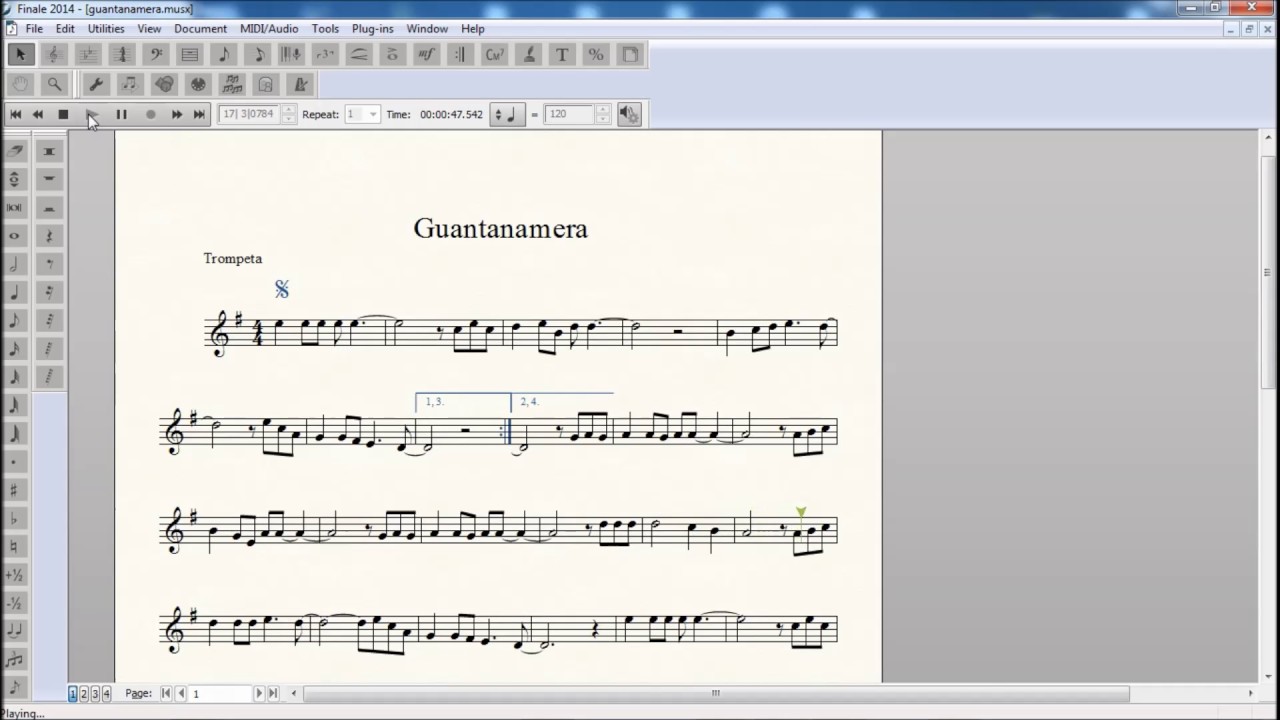This screenshot has width=1280, height=720.
Task: Select the tie tool in palette
Action: point(15,631)
